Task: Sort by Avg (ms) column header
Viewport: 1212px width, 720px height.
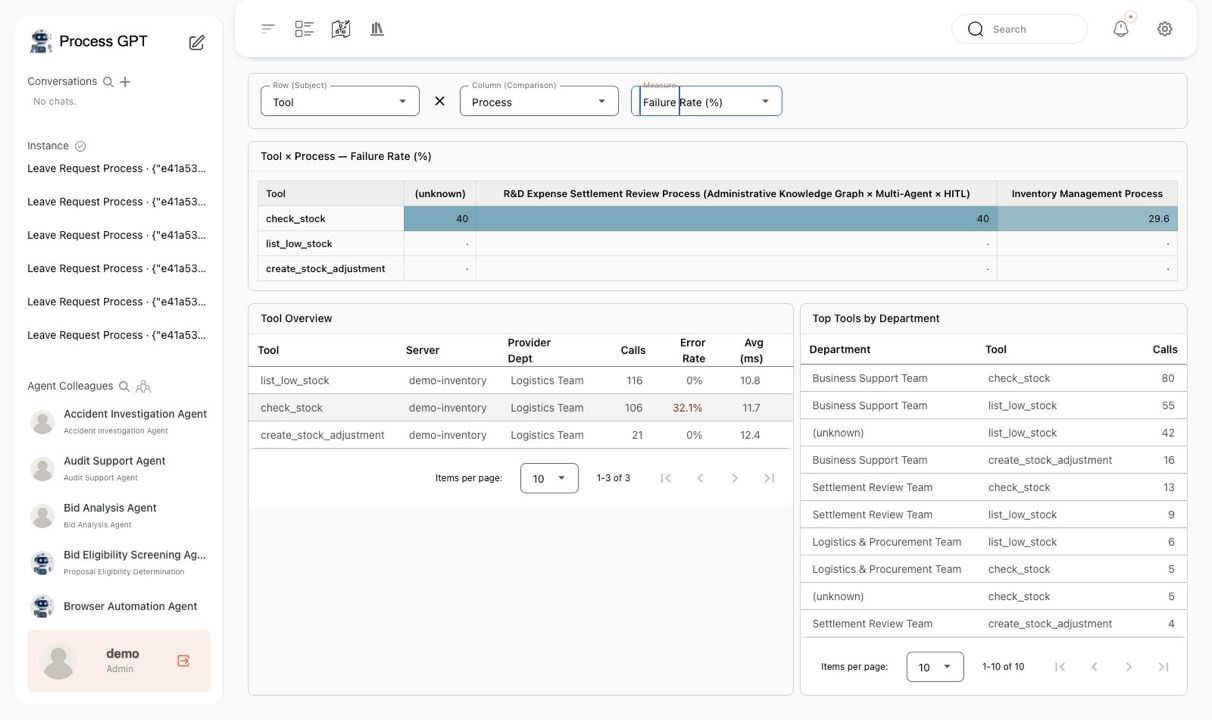Action: (x=752, y=350)
